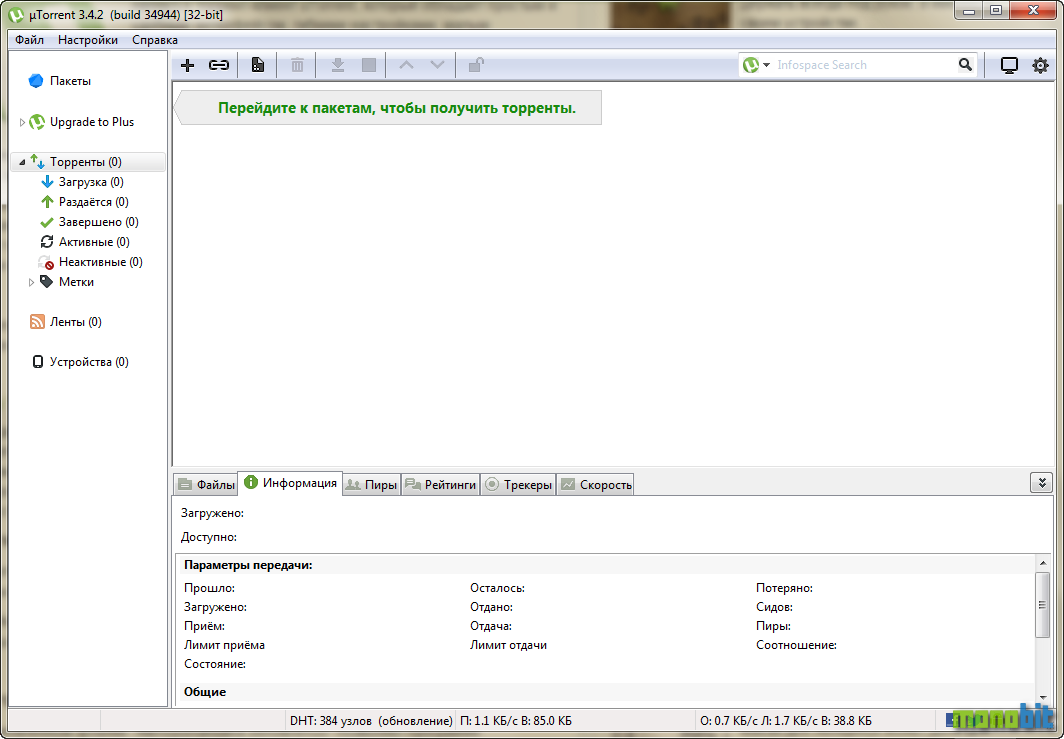Open the Настройки menu
This screenshot has height=739, width=1064.
click(x=88, y=40)
